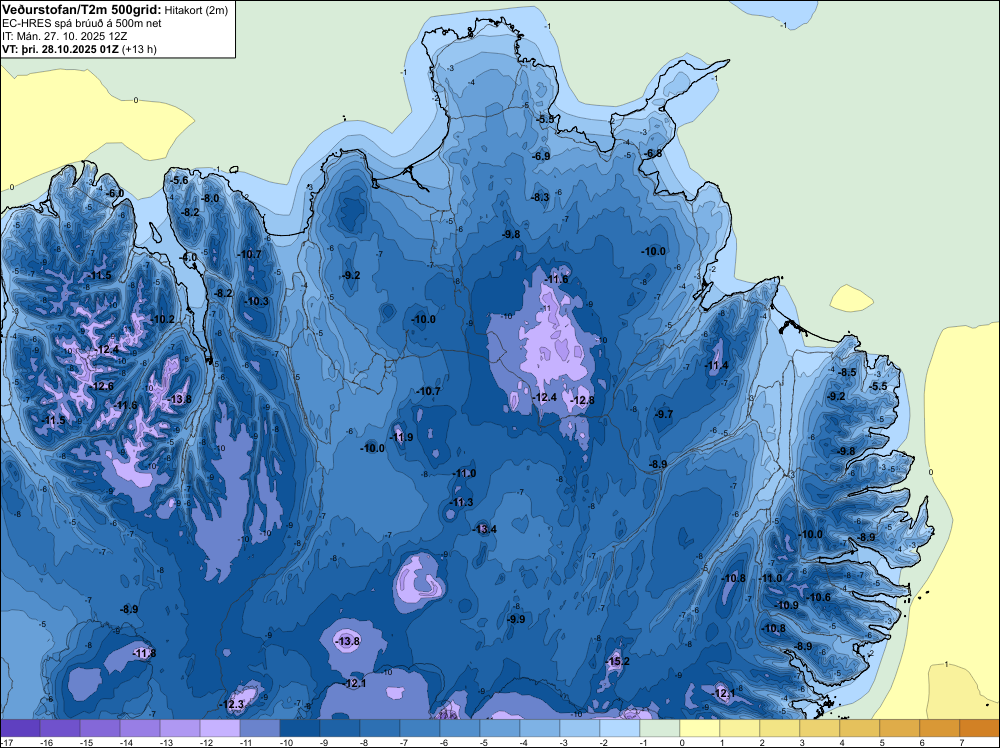Click the 7 label on the color scale
Viewport: 1000px width, 748px height.
962,742
